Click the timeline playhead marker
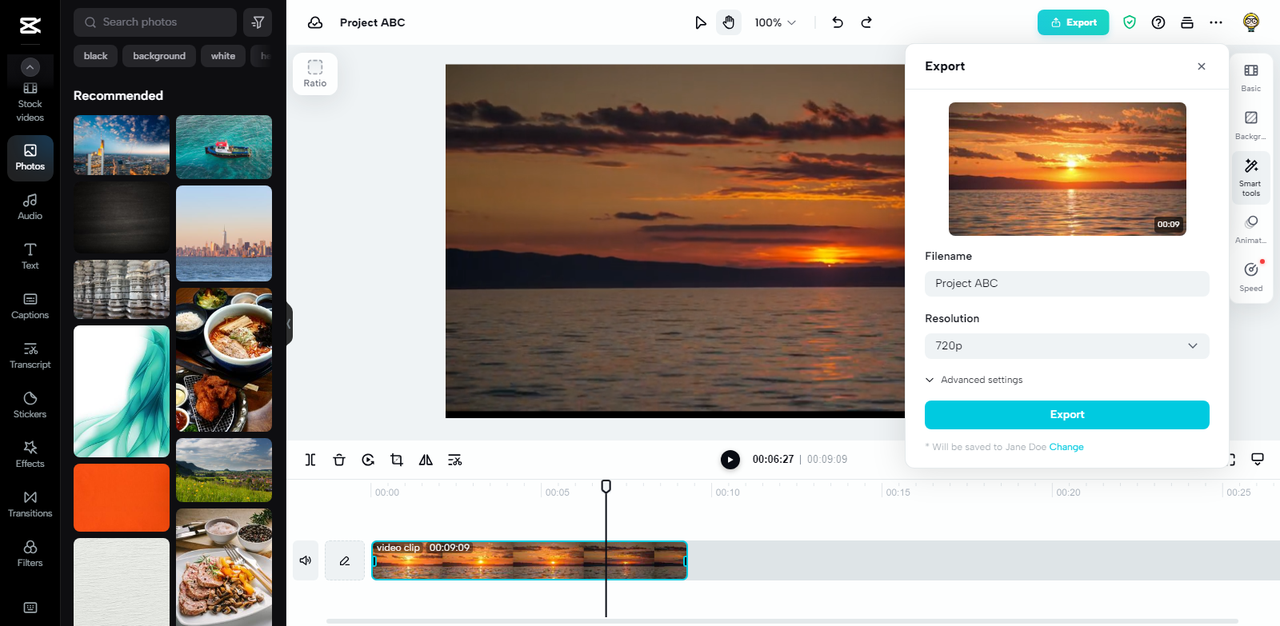 (606, 486)
